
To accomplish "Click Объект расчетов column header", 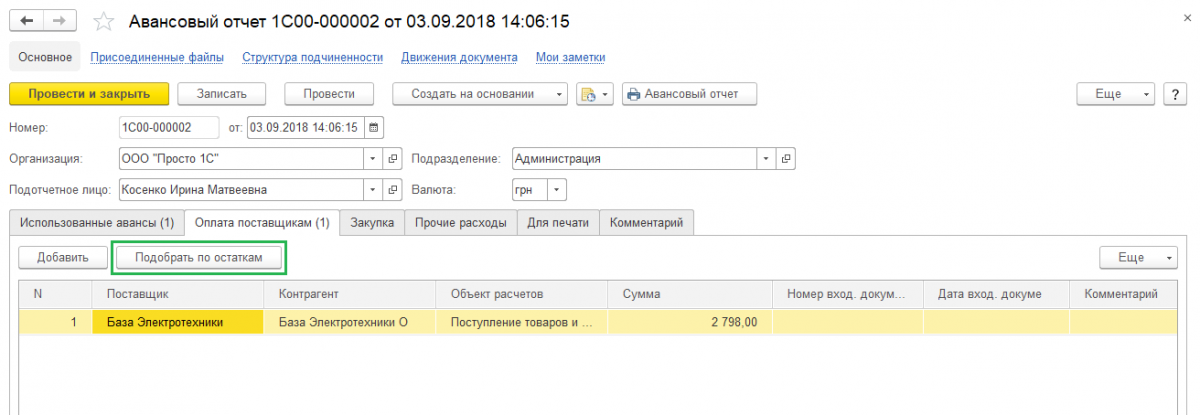I will (522, 294).
